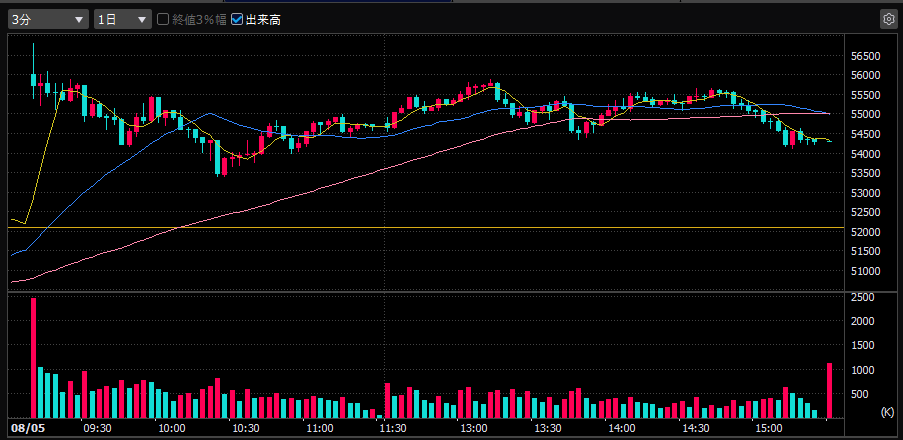The height and width of the screenshot is (440, 903).
Task: Click the 14:30 time axis label
Action: (x=696, y=429)
